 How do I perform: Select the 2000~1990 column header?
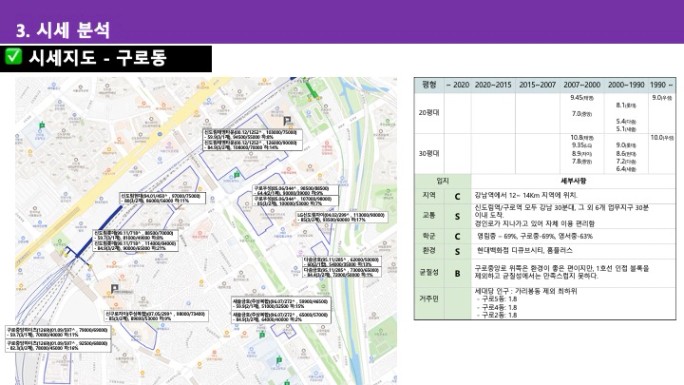pyautogui.click(x=626, y=85)
